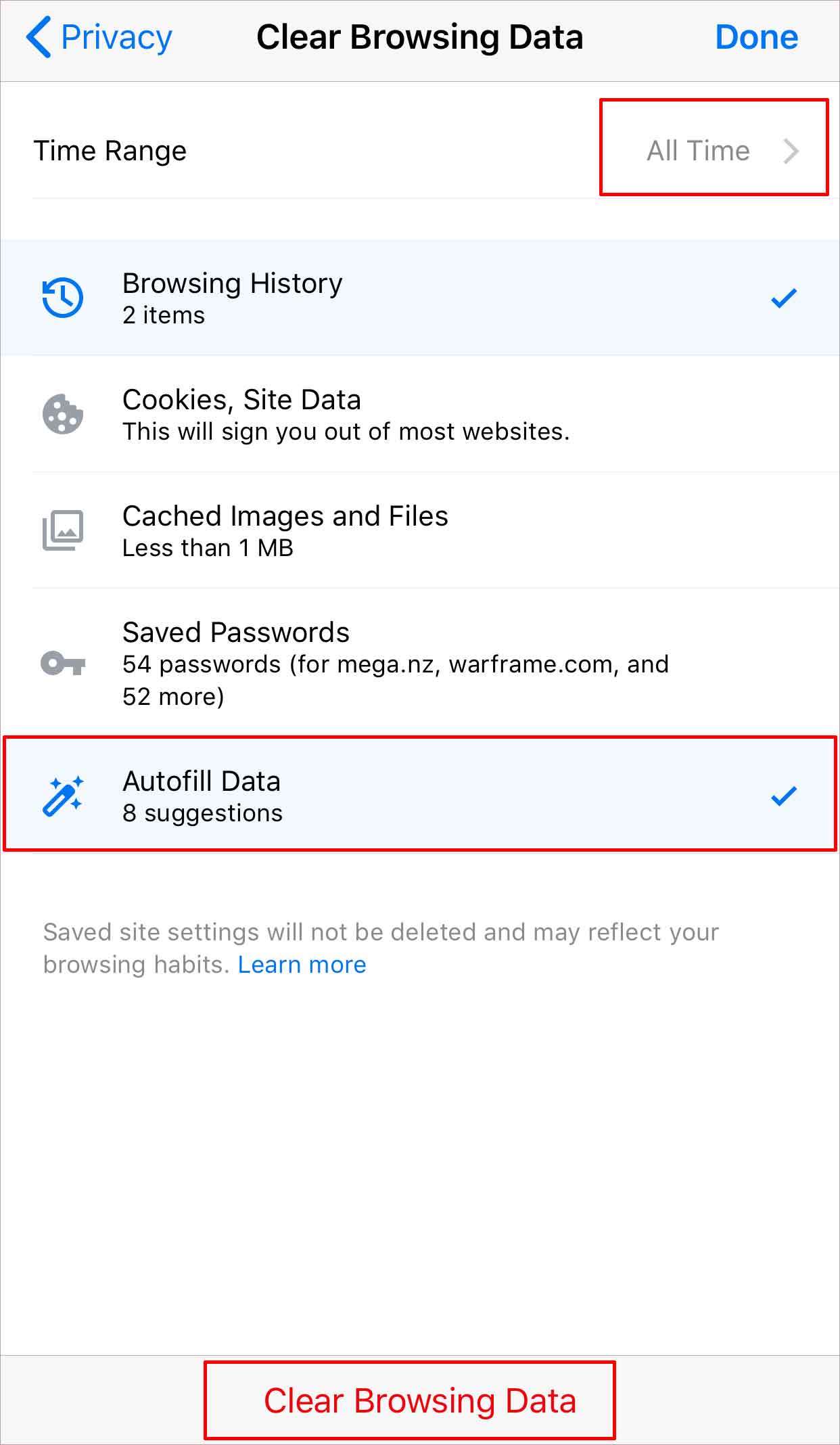Tap the All Time value

(x=698, y=150)
